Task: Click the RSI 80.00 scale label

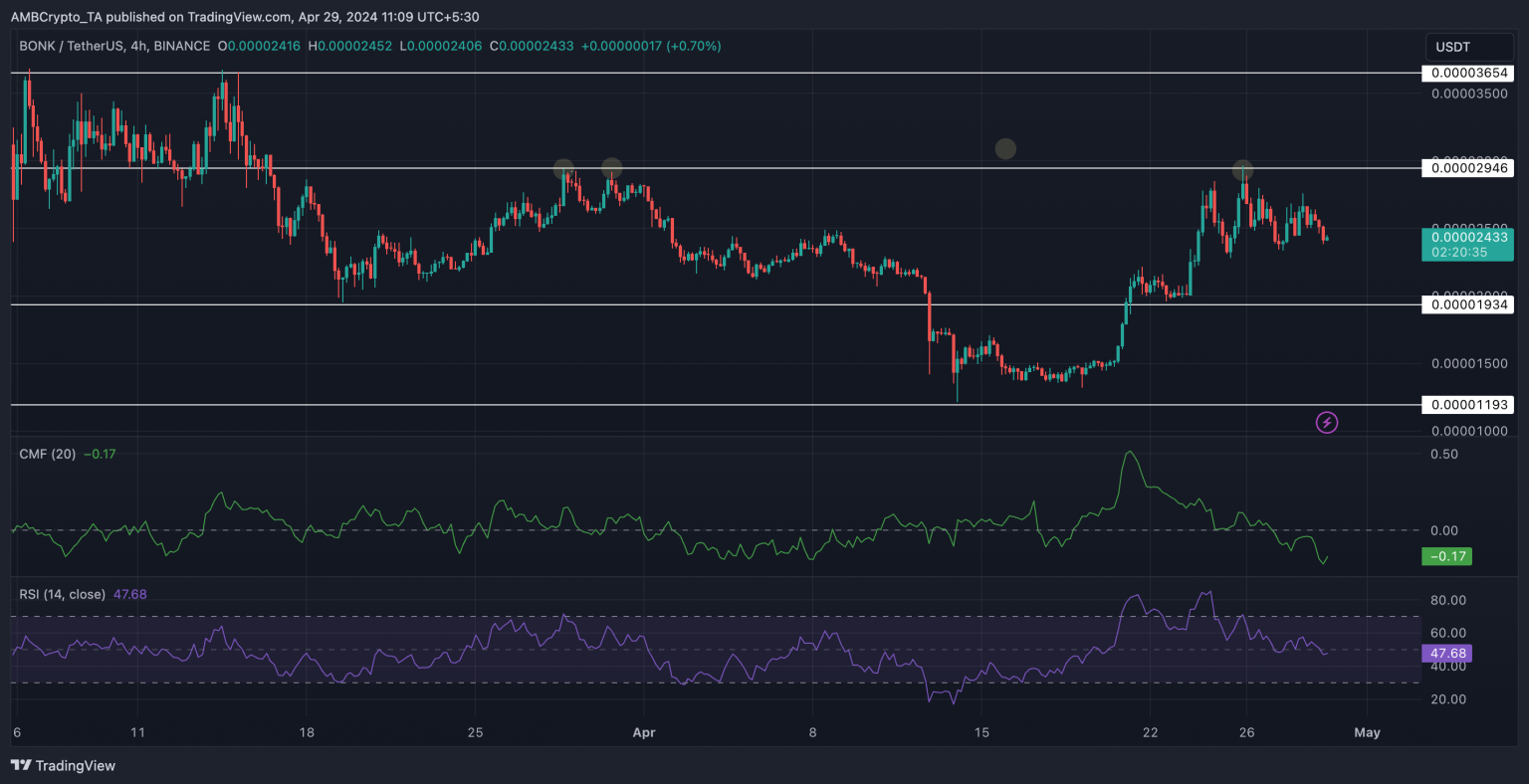Action: point(1447,600)
